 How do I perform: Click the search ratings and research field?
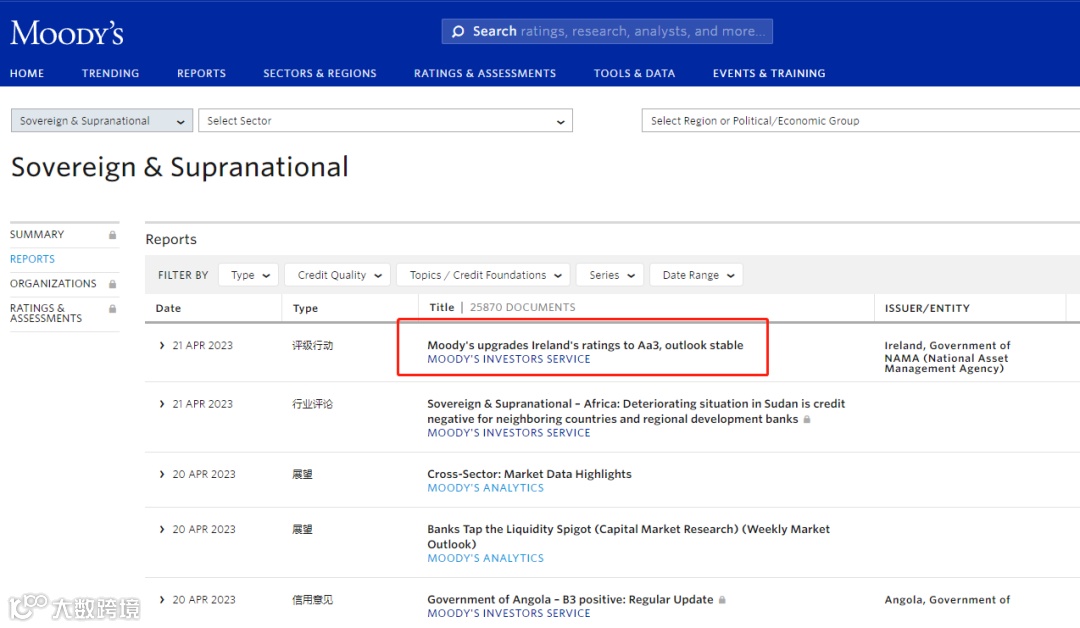pos(618,32)
